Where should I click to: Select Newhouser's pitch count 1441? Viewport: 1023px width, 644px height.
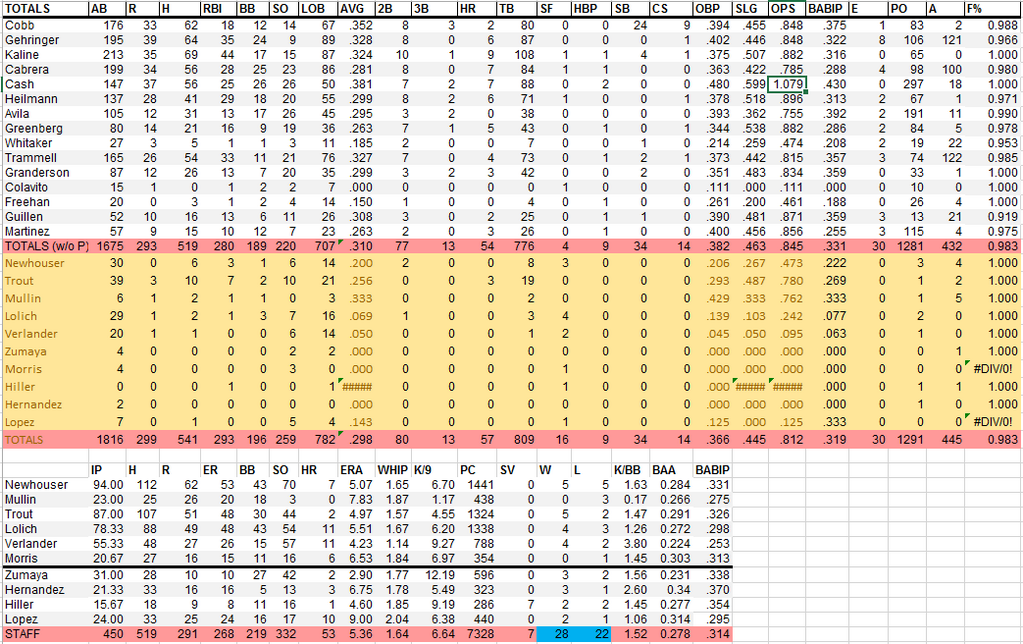point(481,485)
